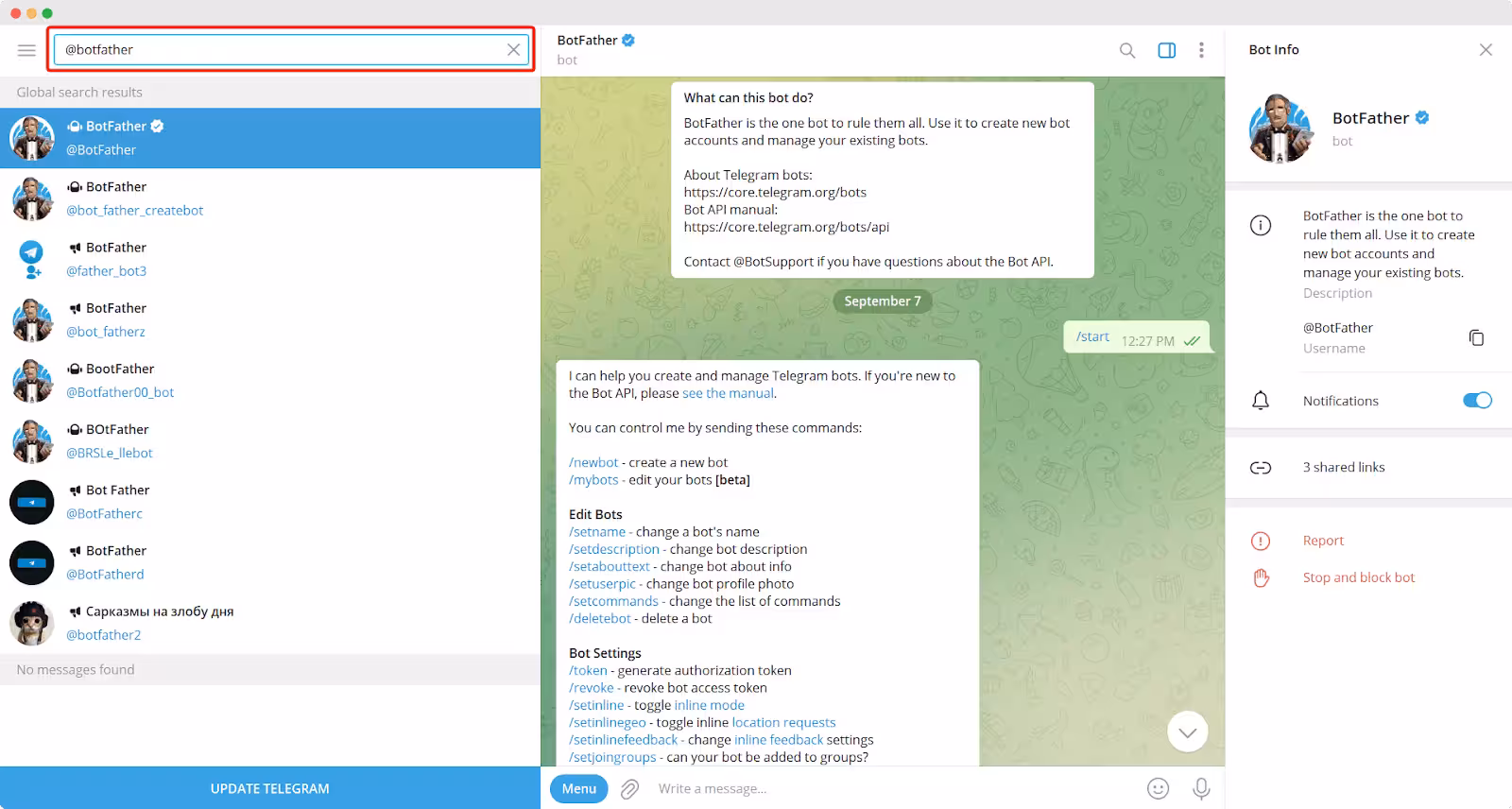
Task: Toggle the Notifications switch
Action: click(x=1477, y=401)
